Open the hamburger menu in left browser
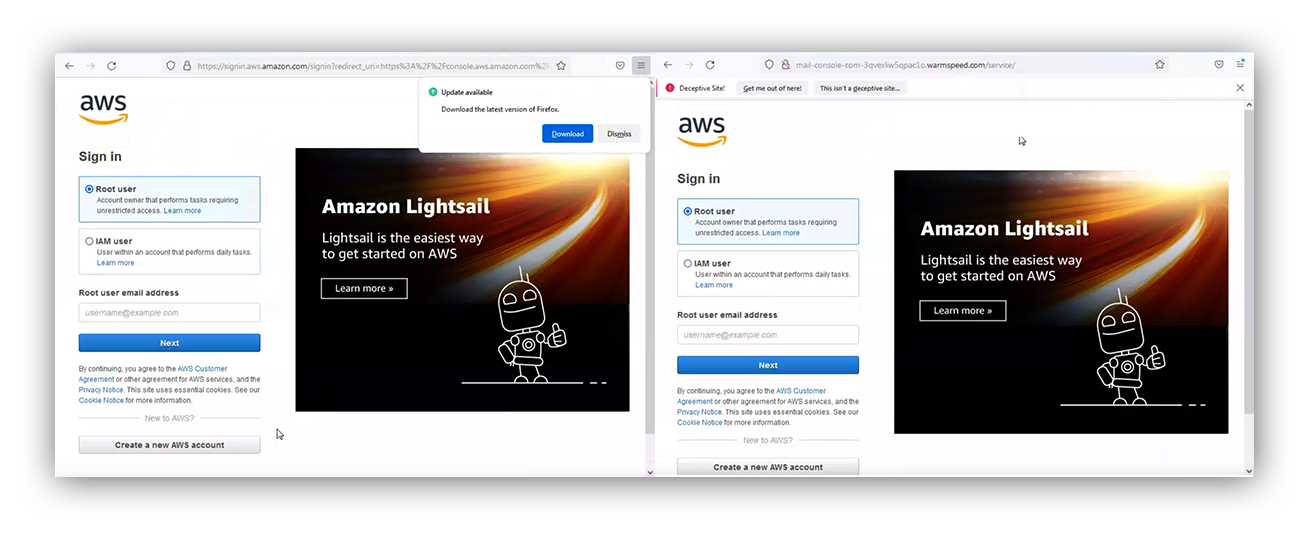Screen dimensions: 1308x536 click(x=641, y=66)
